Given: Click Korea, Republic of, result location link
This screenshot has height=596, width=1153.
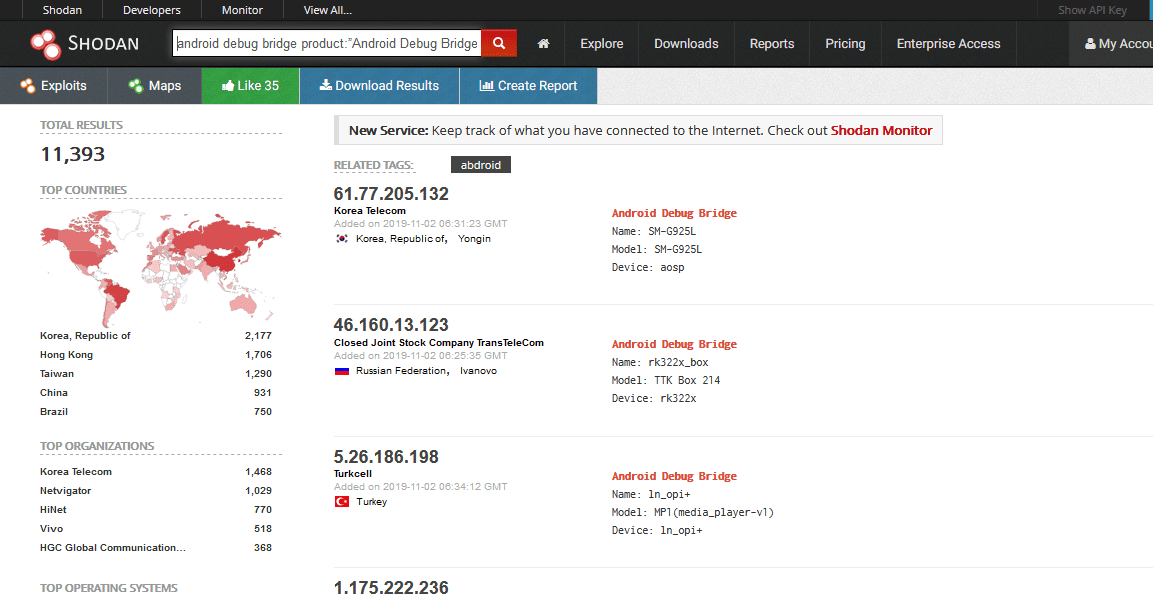Looking at the screenshot, I should click(402, 239).
